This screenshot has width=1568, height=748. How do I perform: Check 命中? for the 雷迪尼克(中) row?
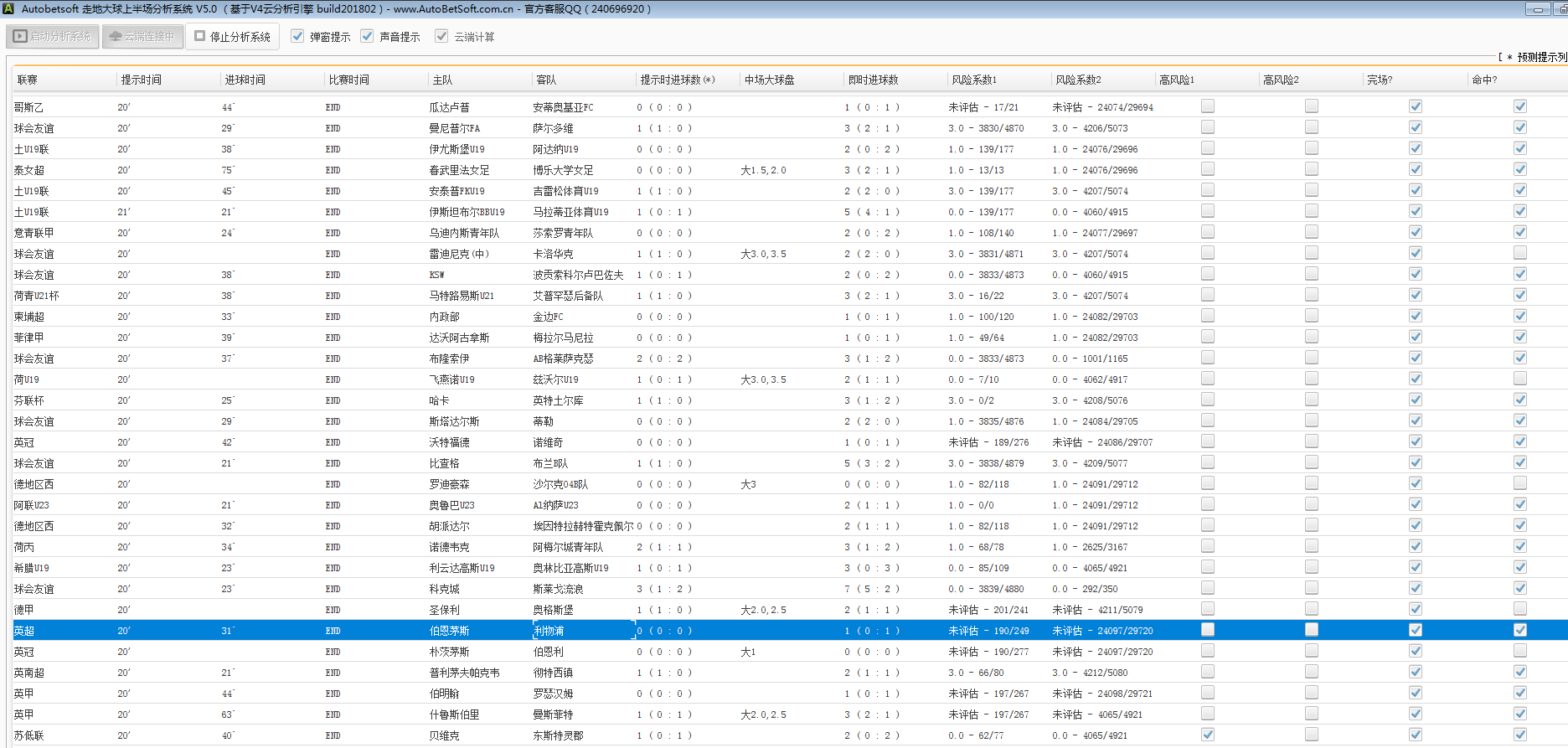coord(1519,253)
